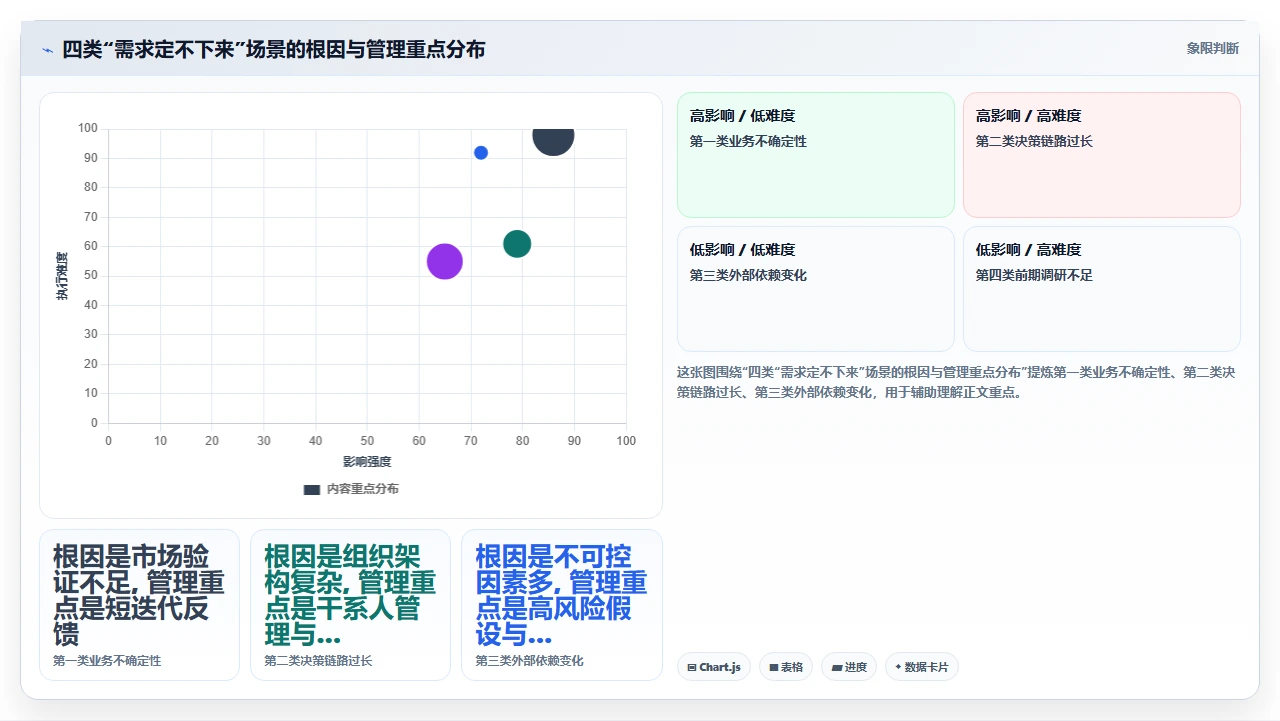Click the Chart.js tag
Screen dimensions: 1280x721
tap(714, 667)
